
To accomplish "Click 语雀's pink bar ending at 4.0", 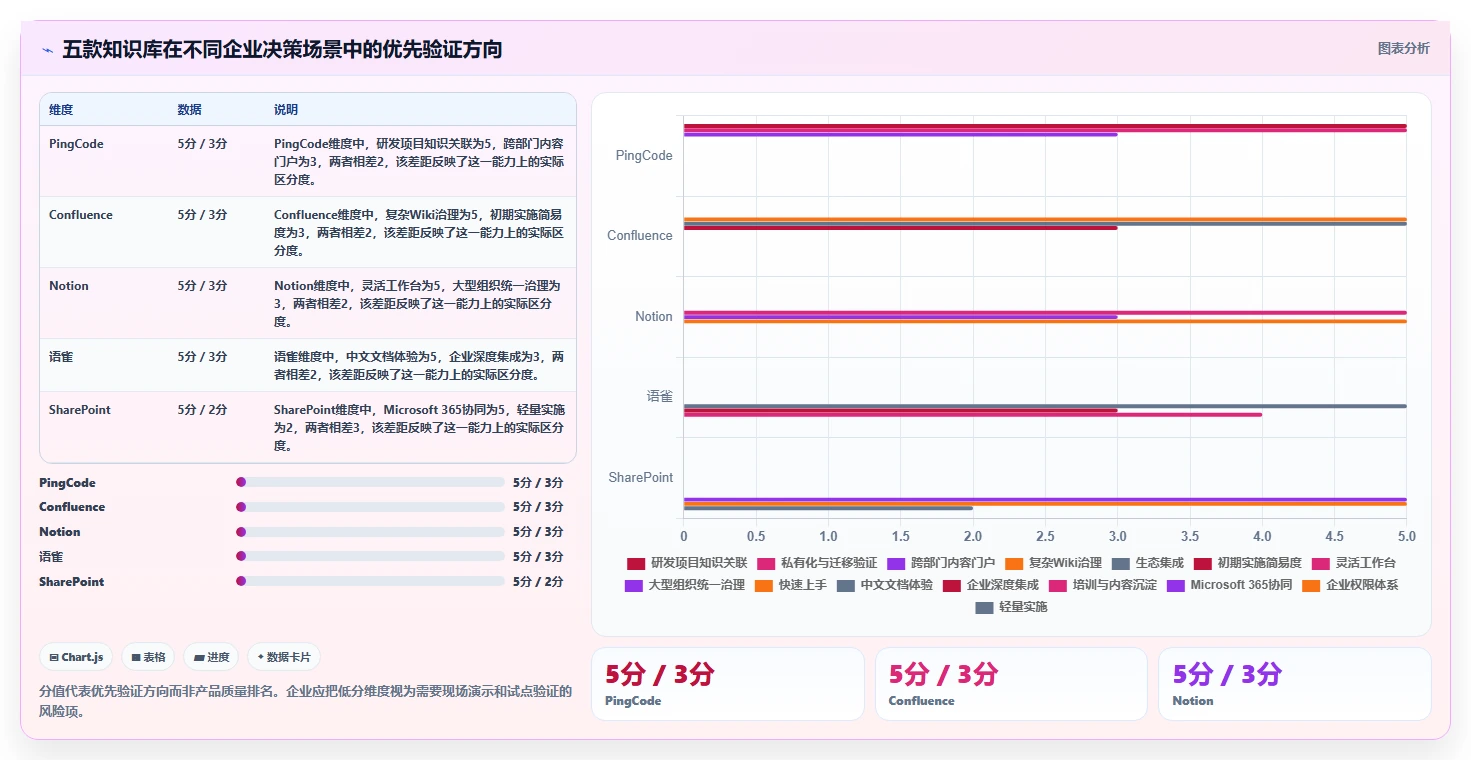I will pyautogui.click(x=973, y=415).
